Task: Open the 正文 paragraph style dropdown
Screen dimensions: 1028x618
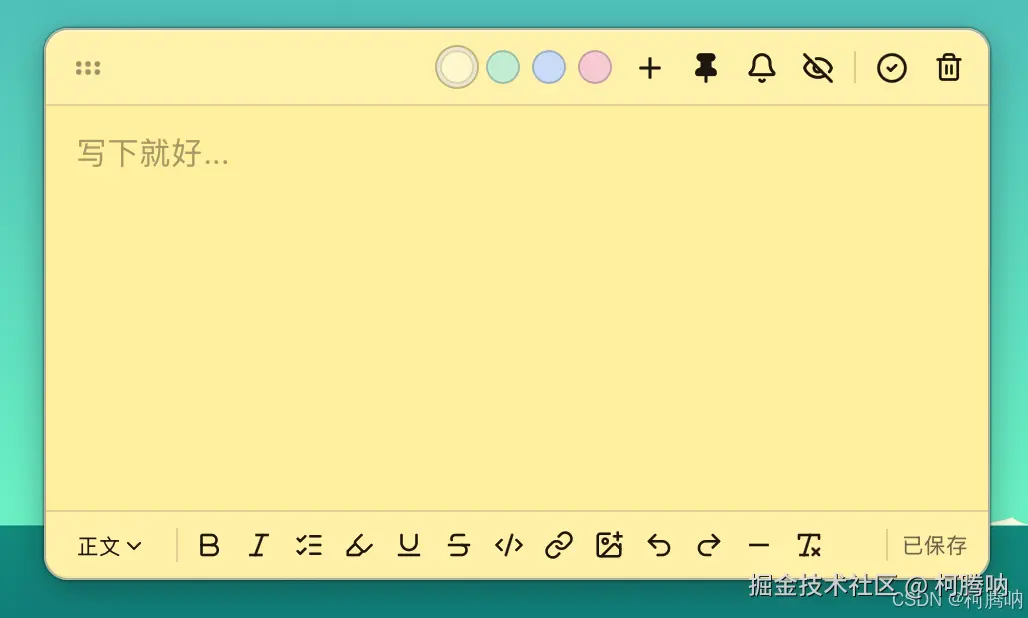Action: pos(109,546)
